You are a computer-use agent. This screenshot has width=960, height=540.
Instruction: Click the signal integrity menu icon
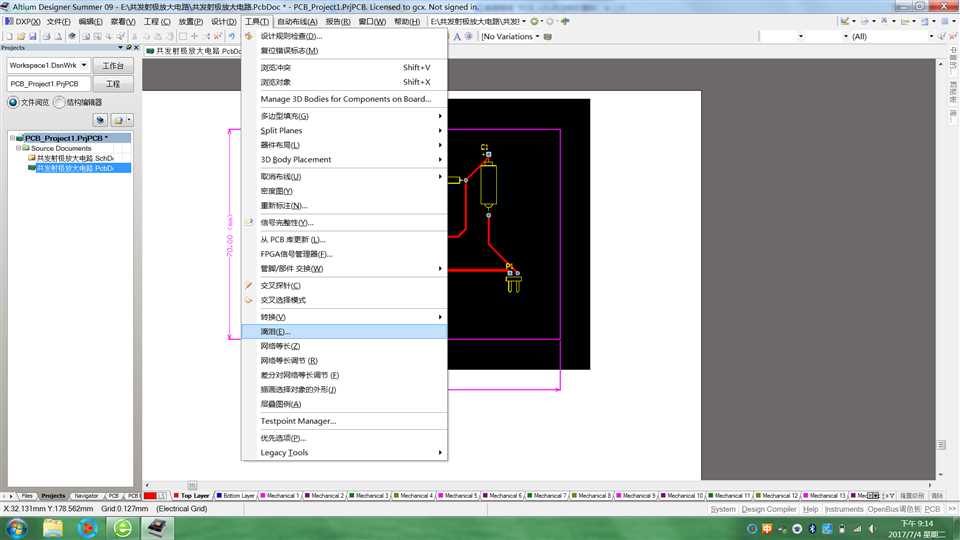pos(249,222)
